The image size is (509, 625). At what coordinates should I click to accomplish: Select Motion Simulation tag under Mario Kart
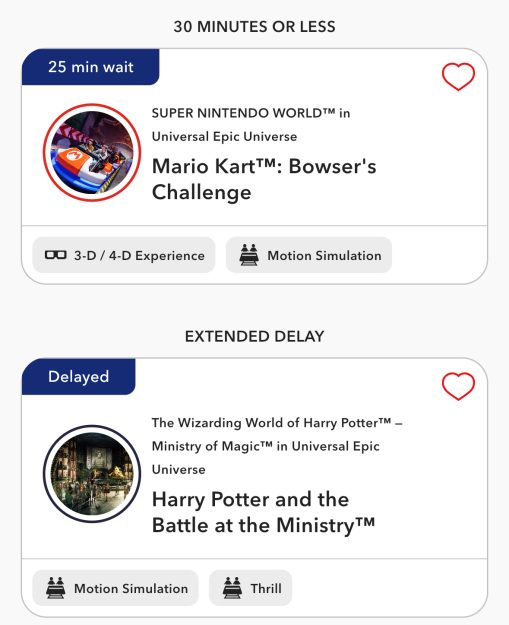point(309,255)
